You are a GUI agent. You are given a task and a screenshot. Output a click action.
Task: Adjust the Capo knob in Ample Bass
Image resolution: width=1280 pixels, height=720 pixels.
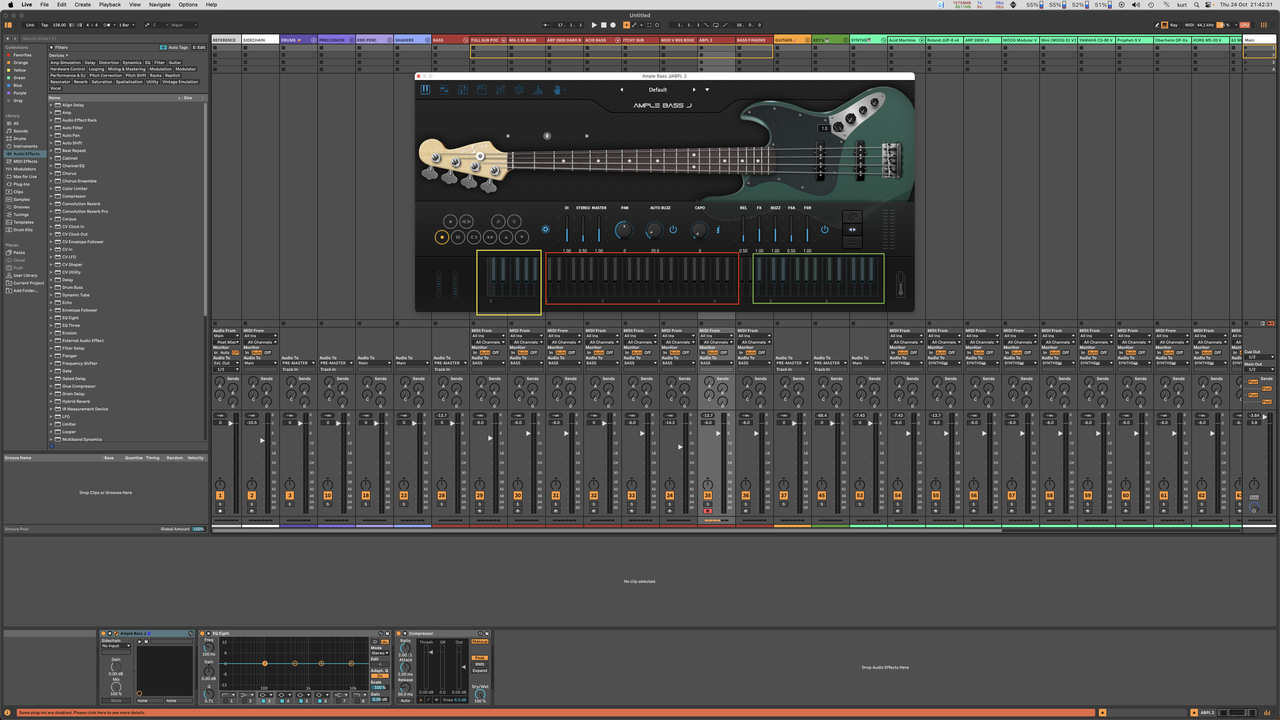tap(699, 230)
